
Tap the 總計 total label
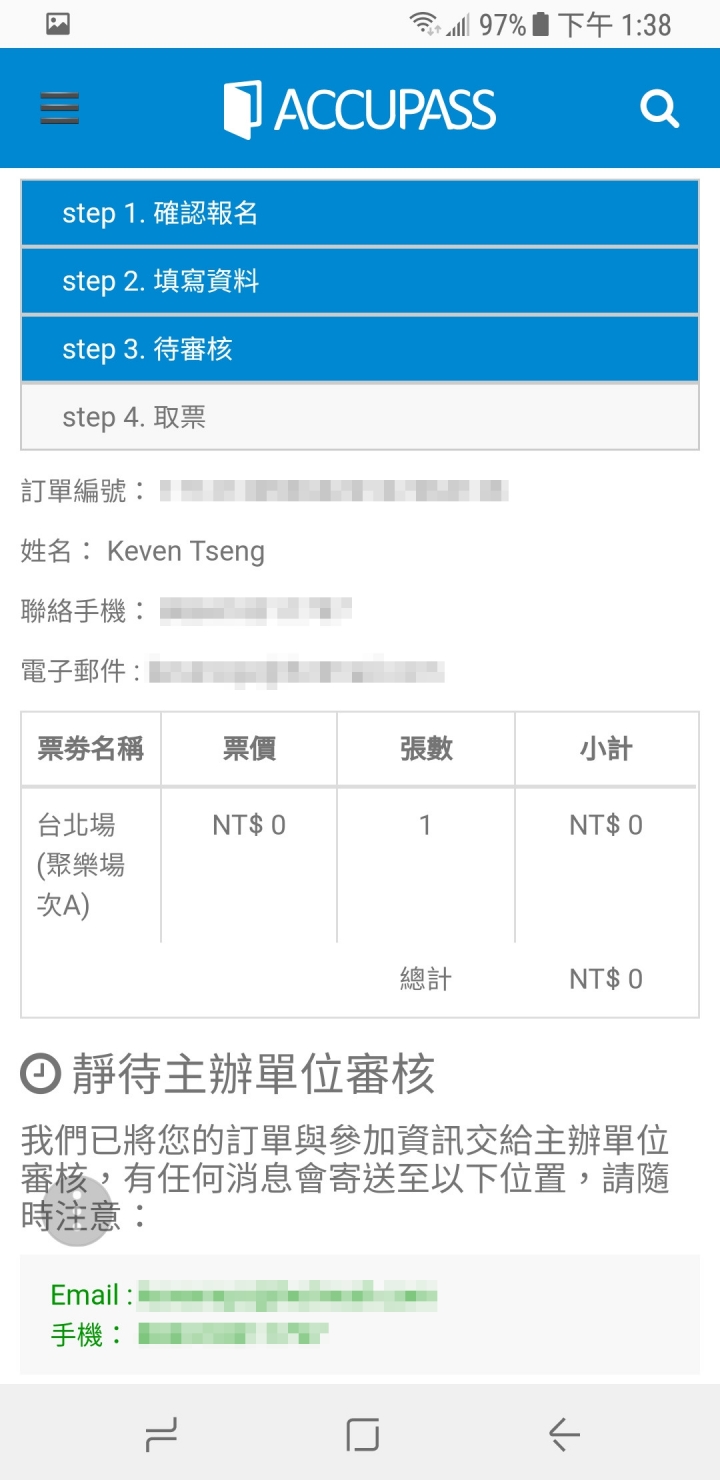click(426, 979)
